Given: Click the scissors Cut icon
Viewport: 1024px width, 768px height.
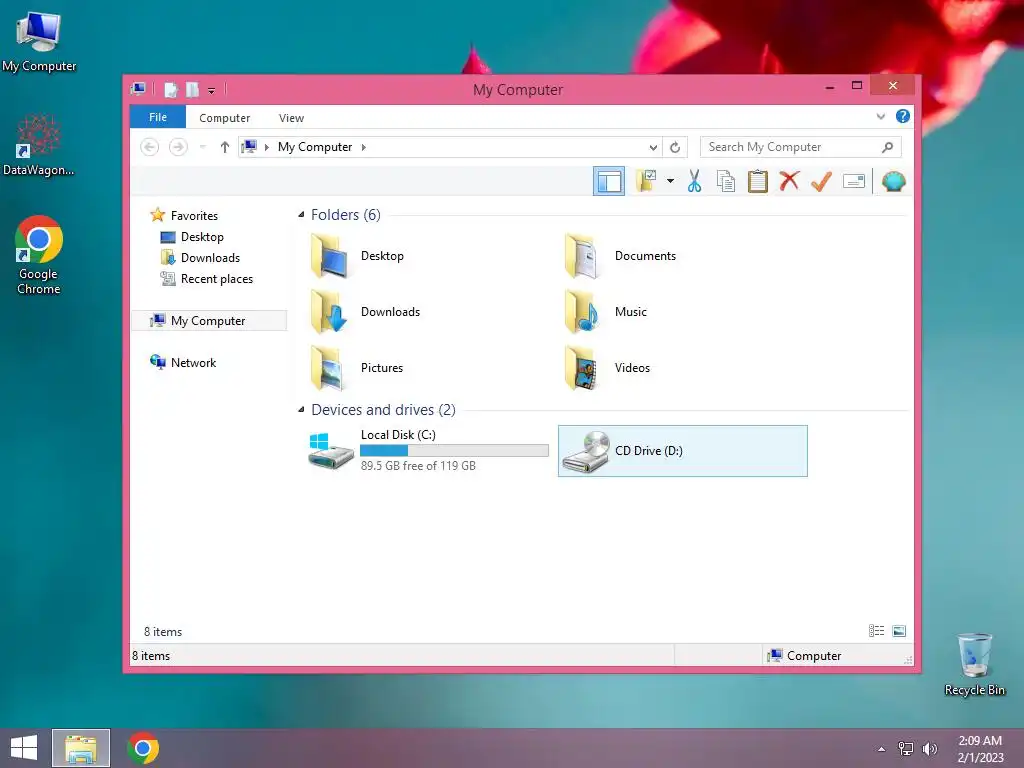Looking at the screenshot, I should [x=694, y=181].
